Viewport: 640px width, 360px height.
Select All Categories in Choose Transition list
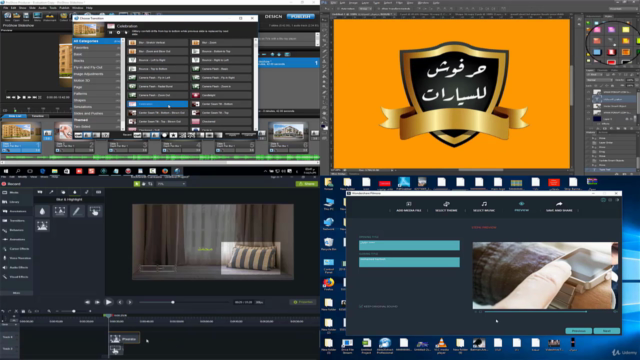pos(96,41)
